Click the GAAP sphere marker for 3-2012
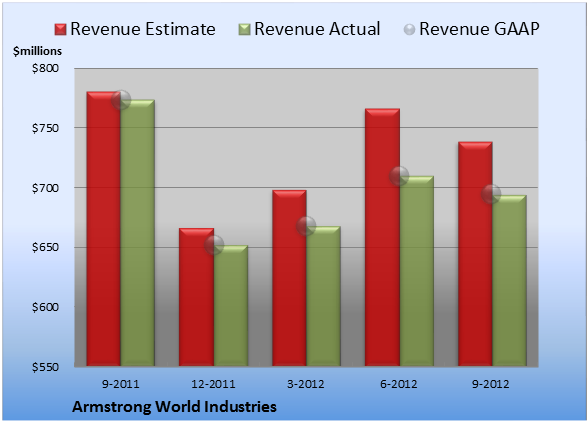 pos(306,226)
